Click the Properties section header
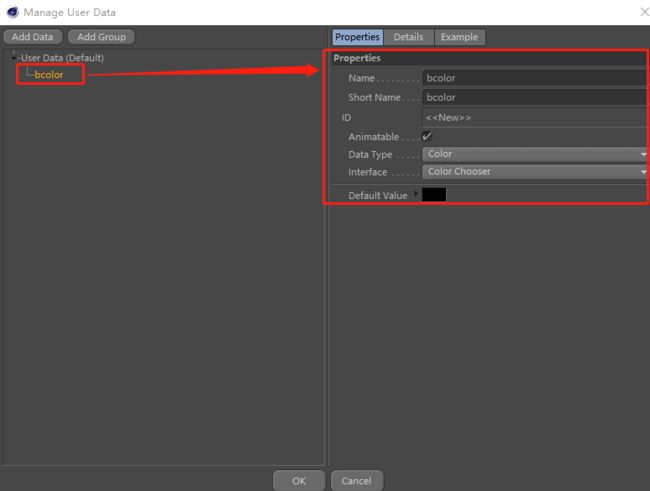650x491 pixels. (x=489, y=58)
